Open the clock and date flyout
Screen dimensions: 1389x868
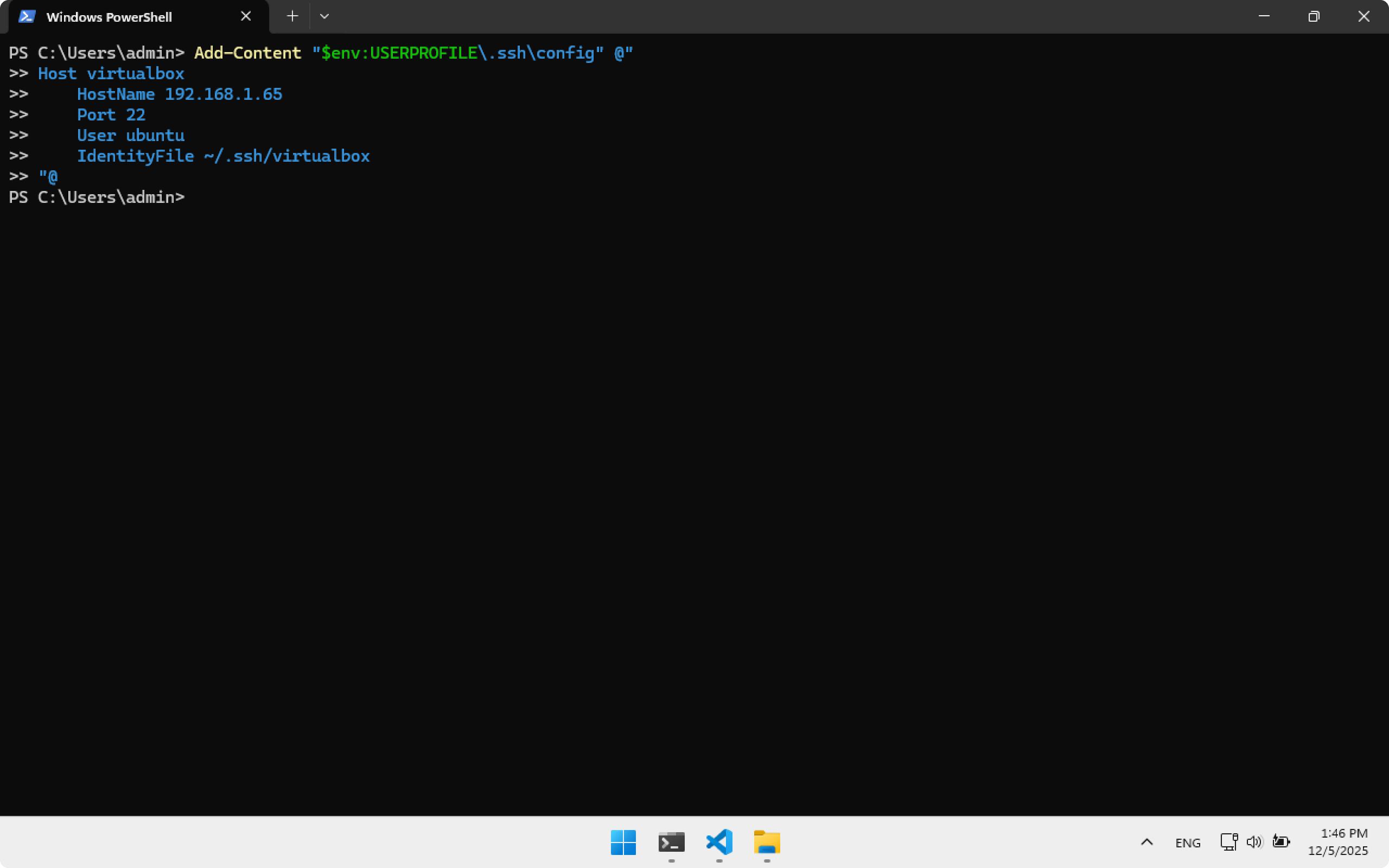[1338, 841]
